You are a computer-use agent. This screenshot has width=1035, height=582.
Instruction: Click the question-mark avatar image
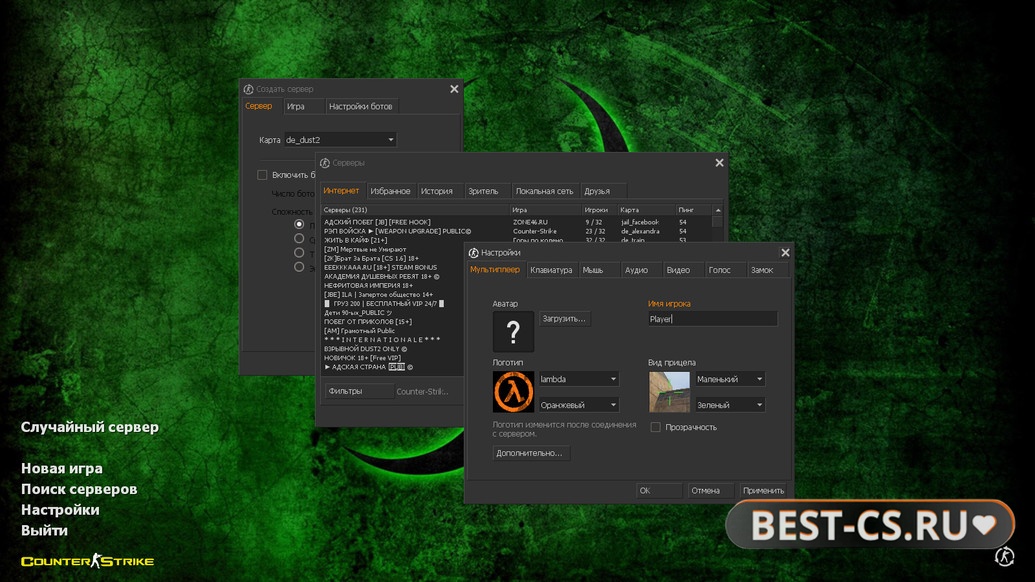(x=513, y=331)
